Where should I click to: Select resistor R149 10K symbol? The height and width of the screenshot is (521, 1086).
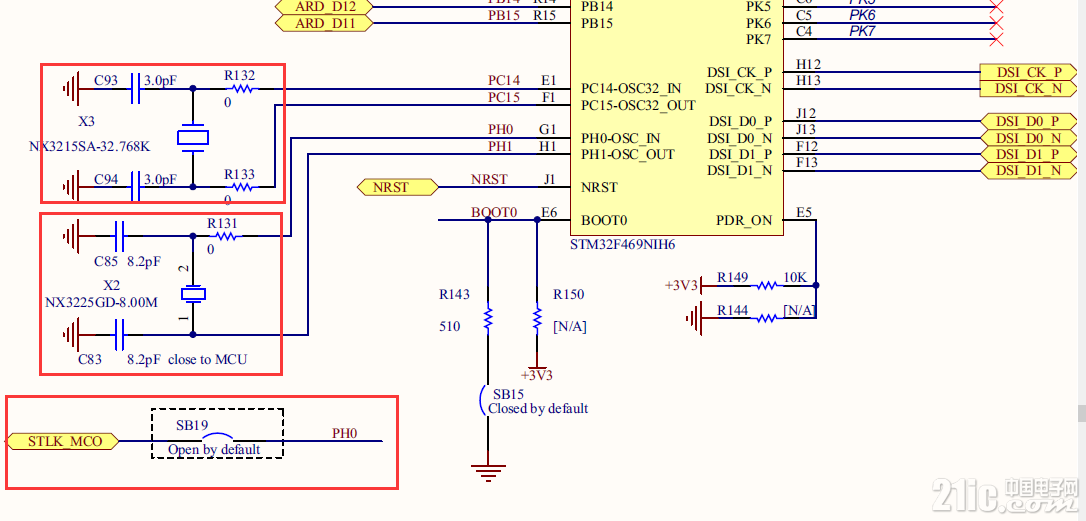(767, 285)
